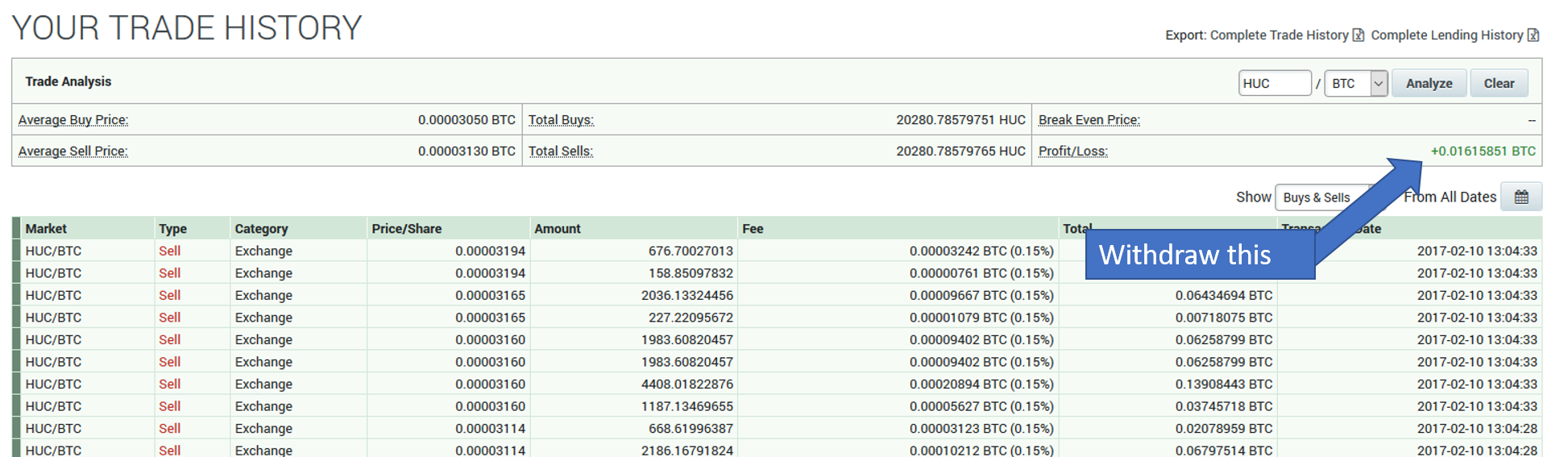Click the YOUR TRADE HISTORY heading
Screen dimensions: 1568x457
click(187, 27)
